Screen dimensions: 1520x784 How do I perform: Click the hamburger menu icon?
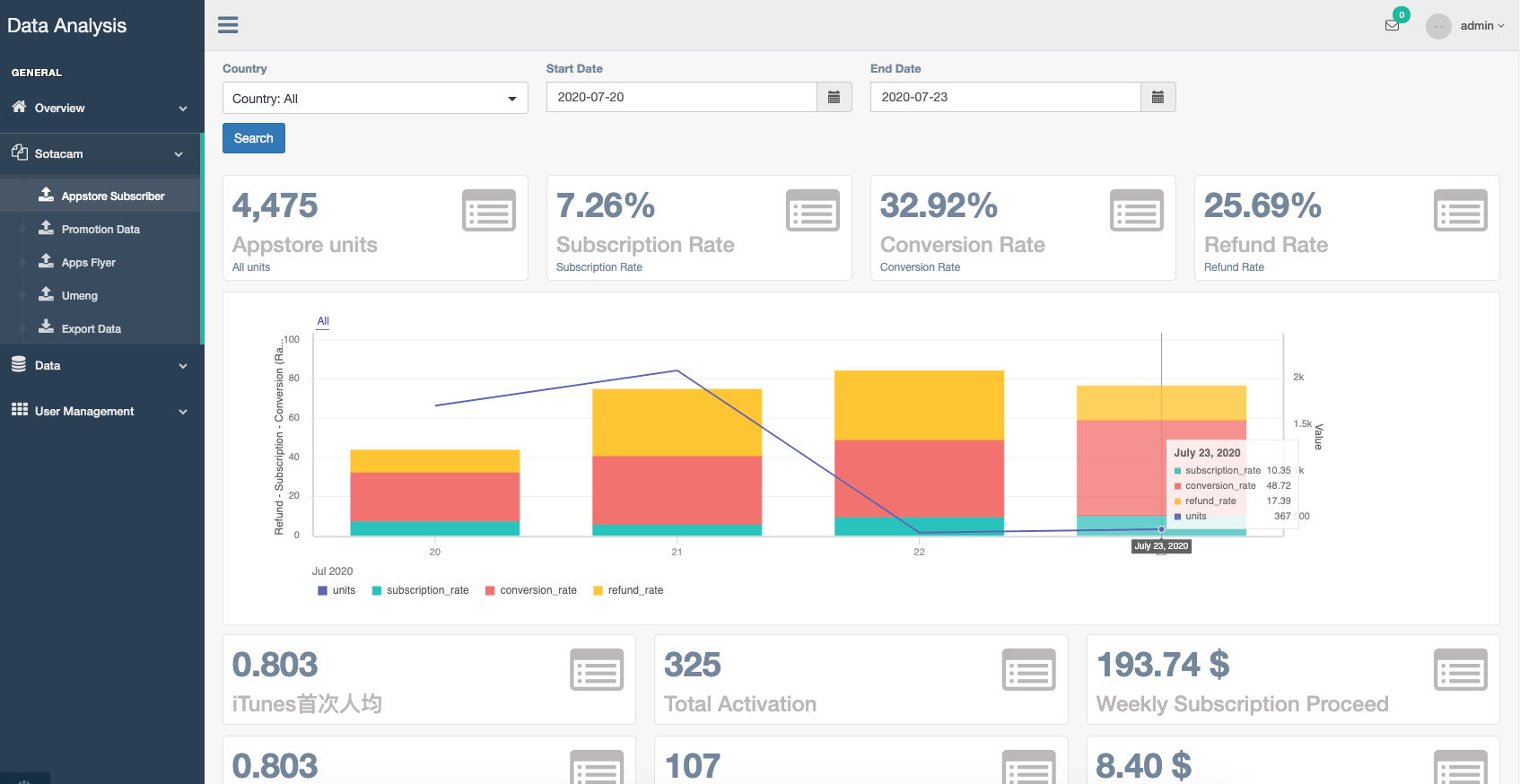[228, 25]
